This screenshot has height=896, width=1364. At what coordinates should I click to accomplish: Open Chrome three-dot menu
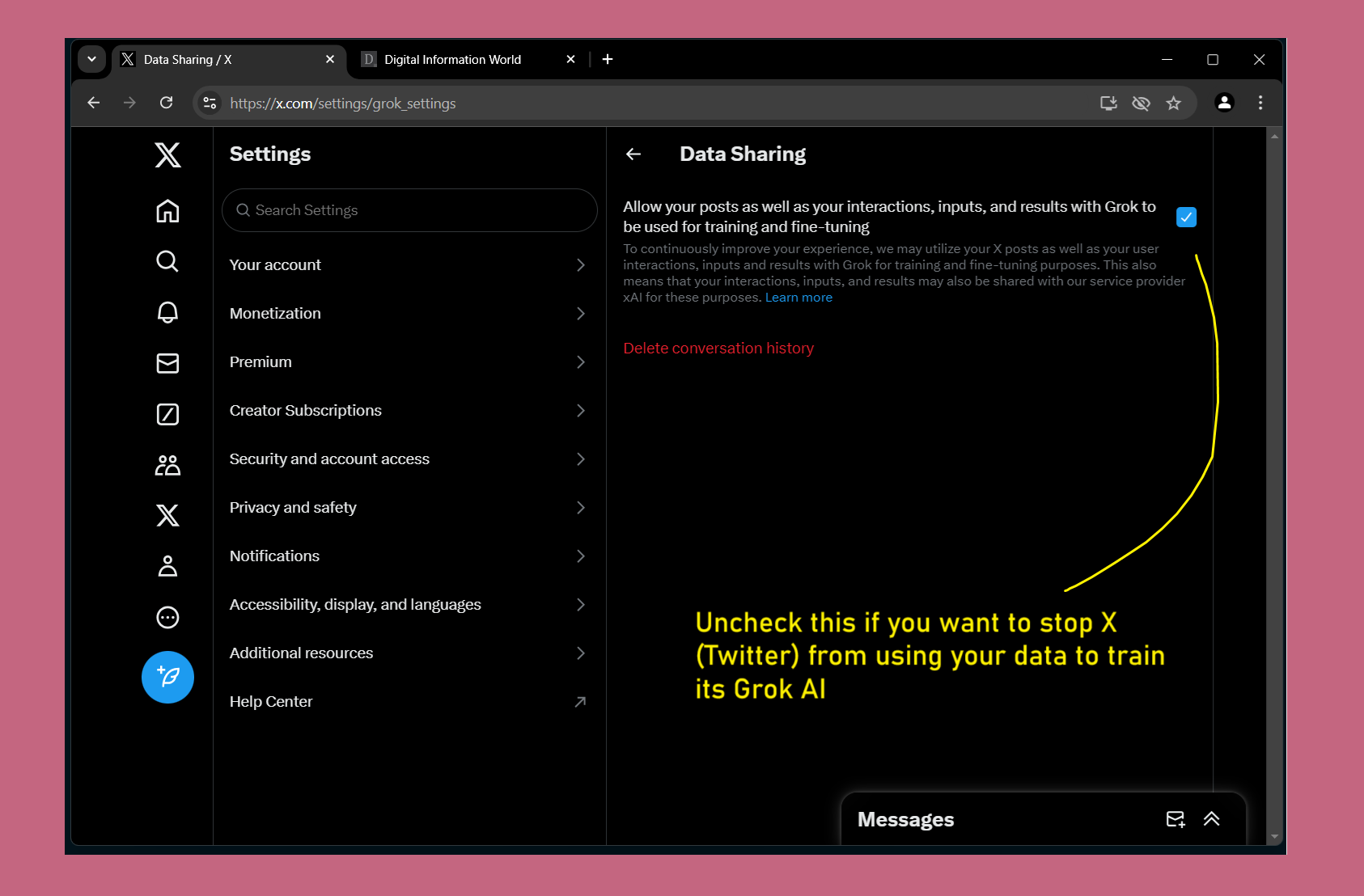tap(1260, 103)
